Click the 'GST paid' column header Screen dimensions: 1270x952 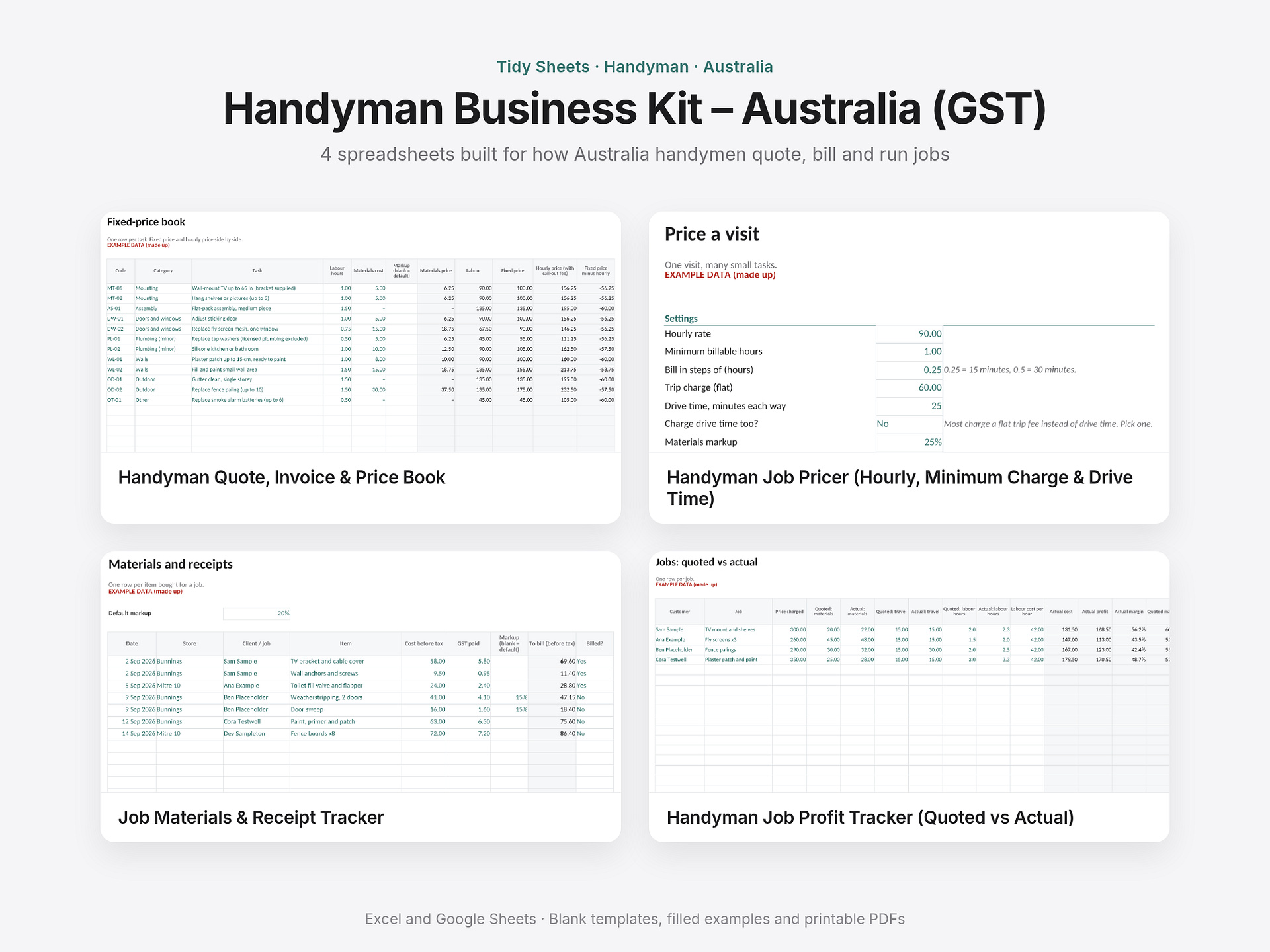point(468,644)
